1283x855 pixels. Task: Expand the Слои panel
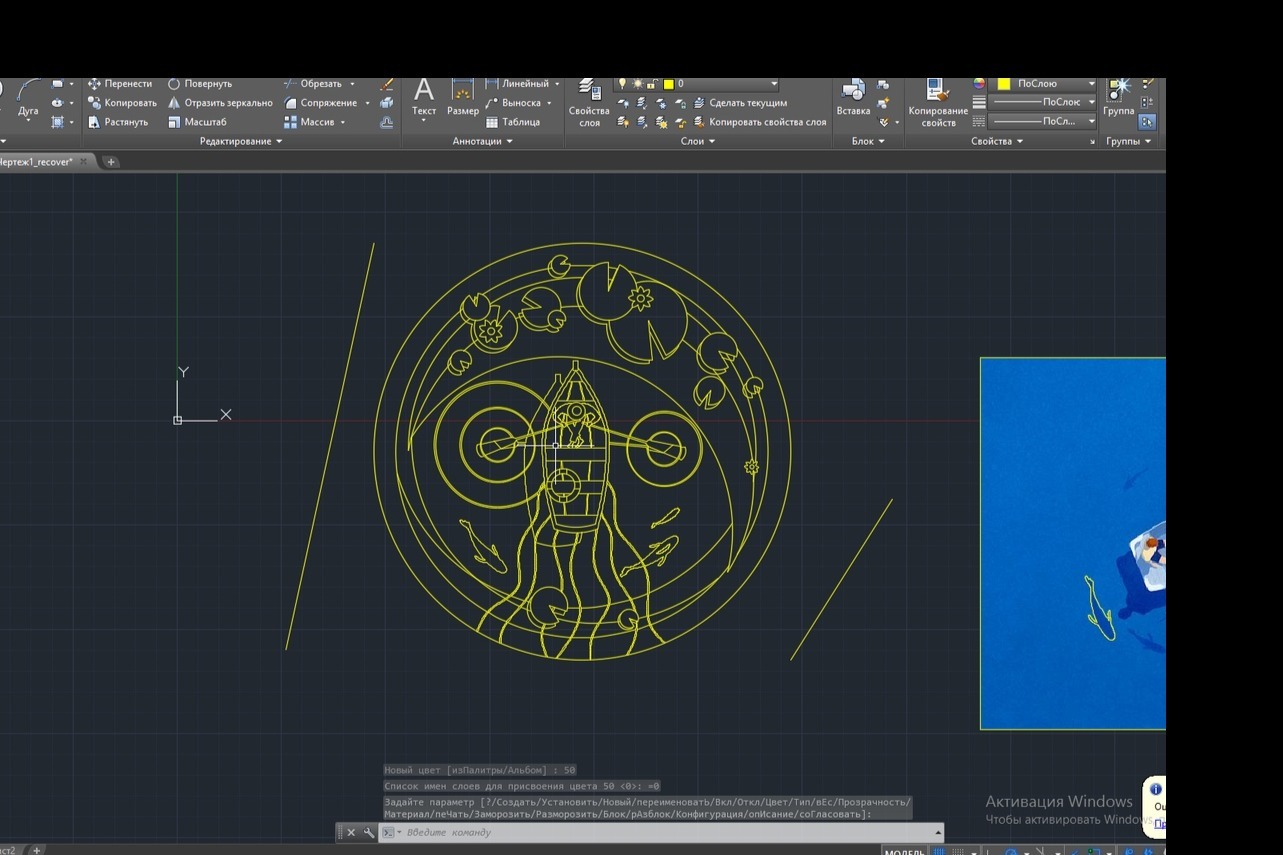[698, 142]
